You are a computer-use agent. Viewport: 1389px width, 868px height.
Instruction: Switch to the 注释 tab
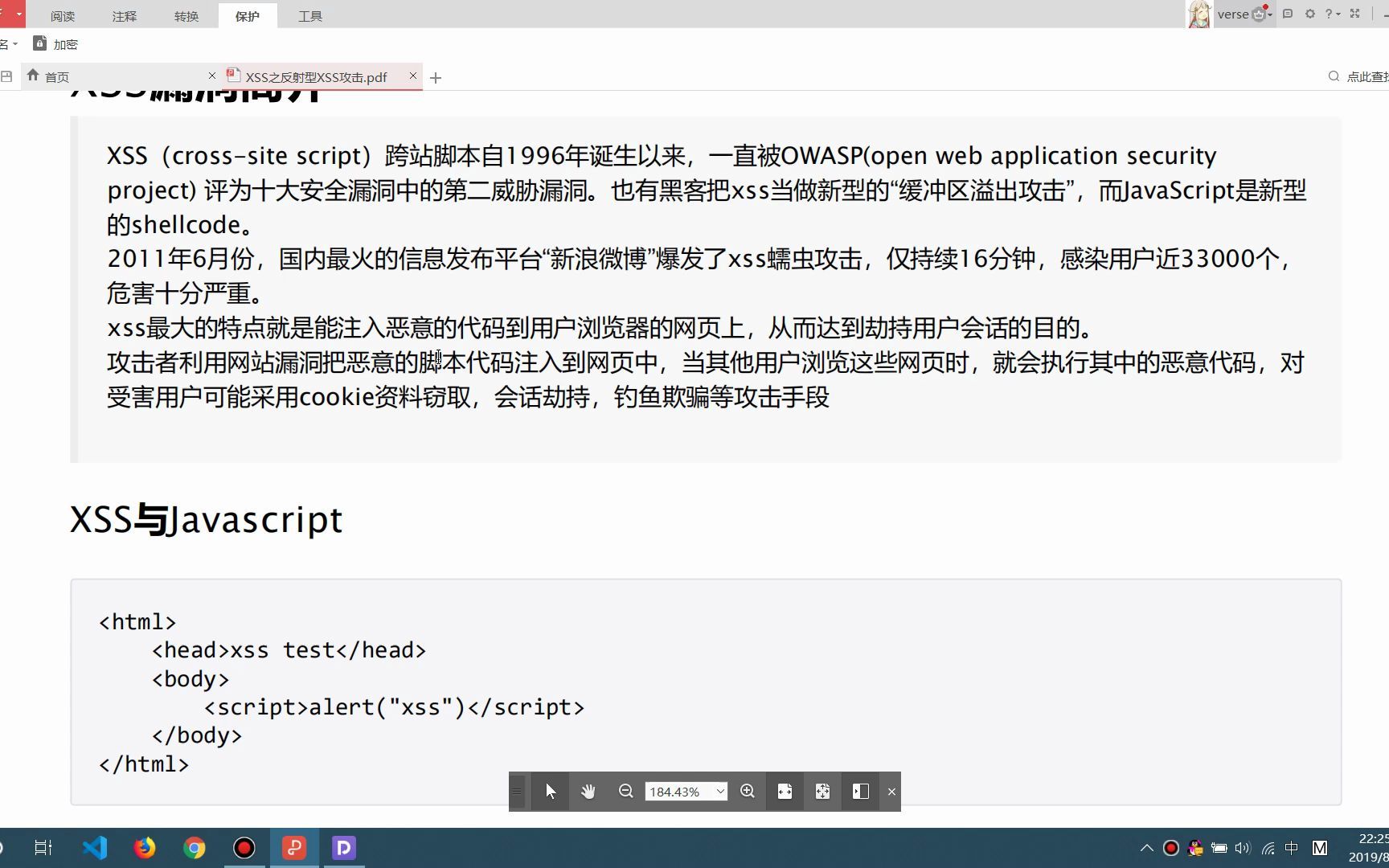click(125, 16)
